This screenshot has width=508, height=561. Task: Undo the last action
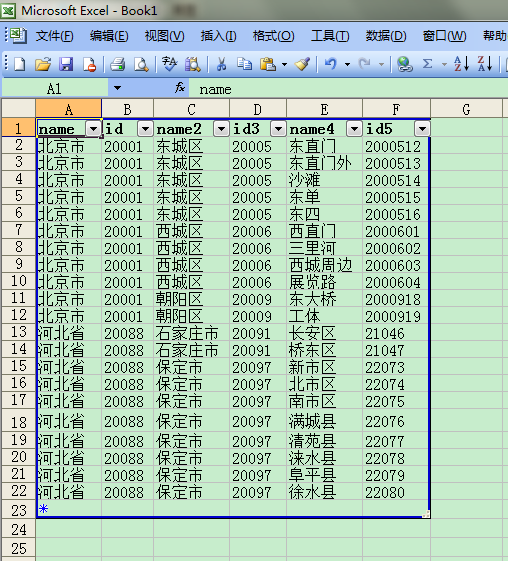(331, 64)
